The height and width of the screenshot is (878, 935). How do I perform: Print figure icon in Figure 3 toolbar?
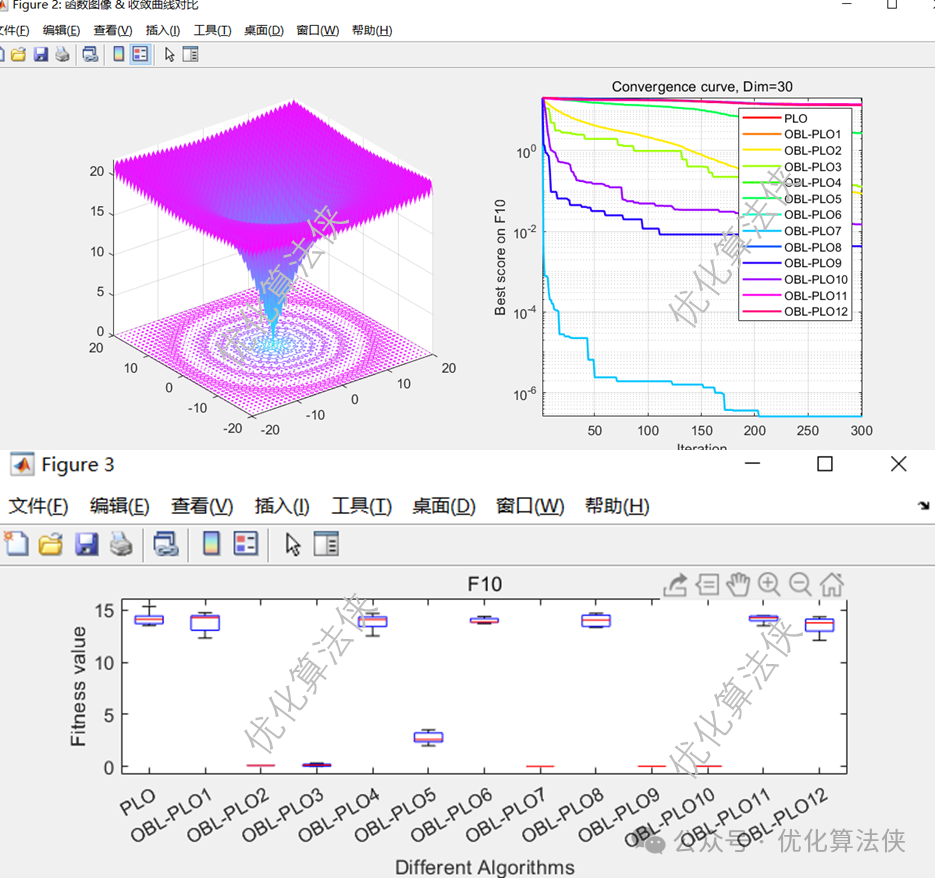tap(121, 544)
